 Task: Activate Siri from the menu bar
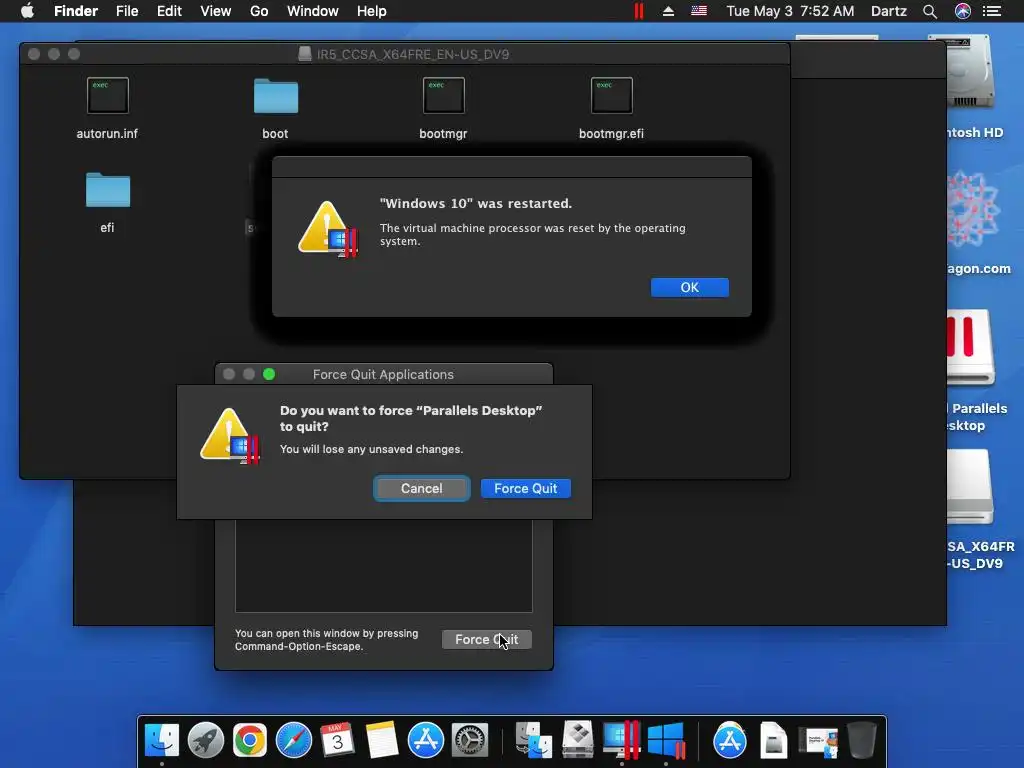(x=963, y=11)
